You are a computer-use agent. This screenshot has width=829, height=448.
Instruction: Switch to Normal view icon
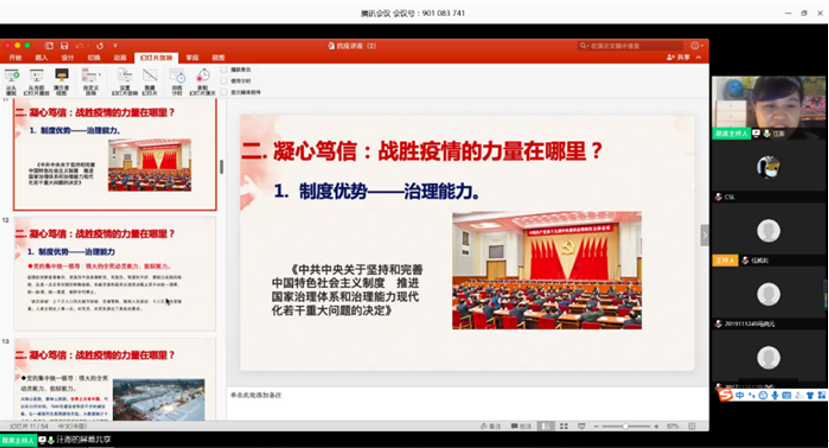[546, 426]
